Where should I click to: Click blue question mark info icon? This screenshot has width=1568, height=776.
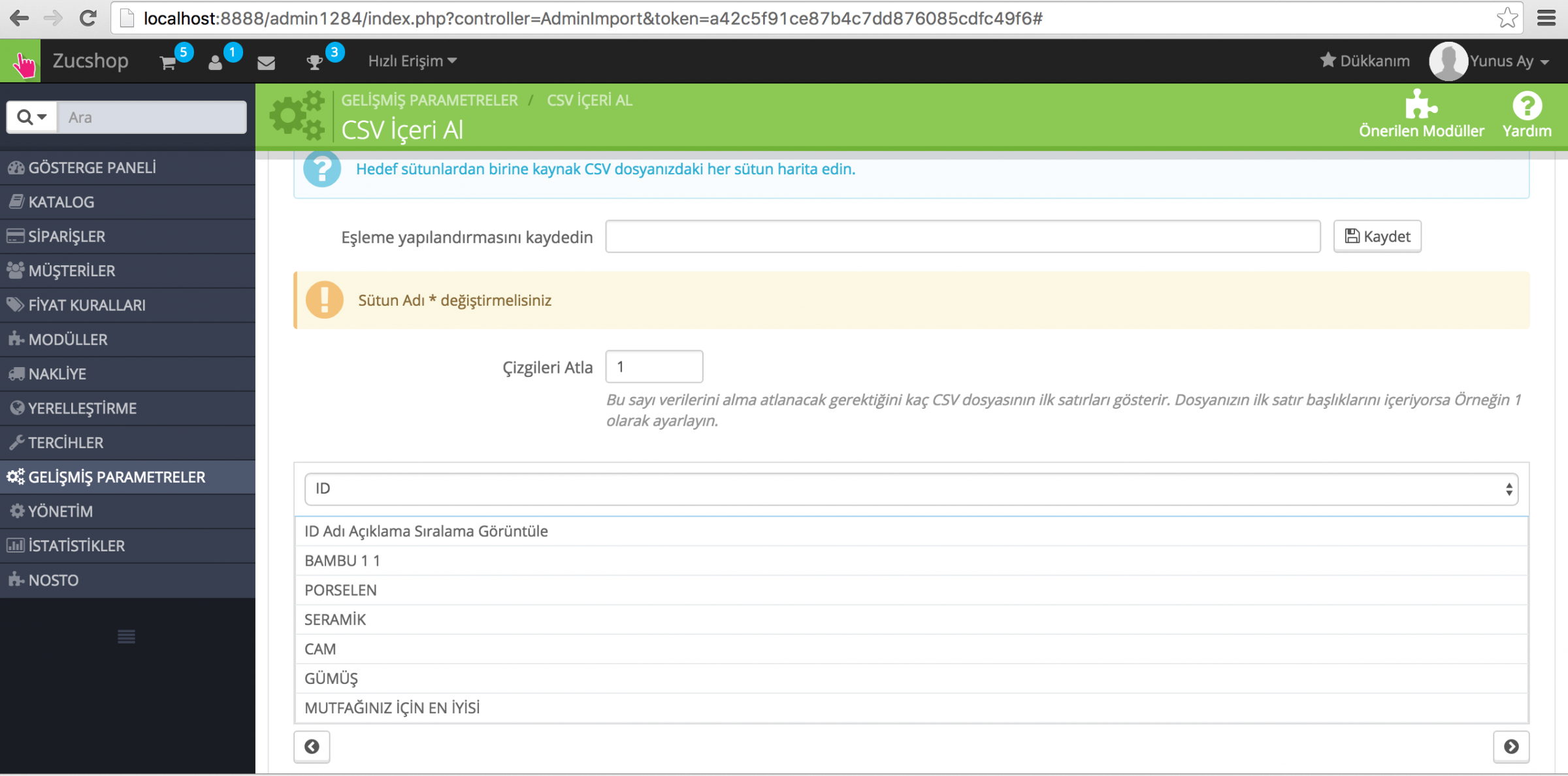pos(322,169)
